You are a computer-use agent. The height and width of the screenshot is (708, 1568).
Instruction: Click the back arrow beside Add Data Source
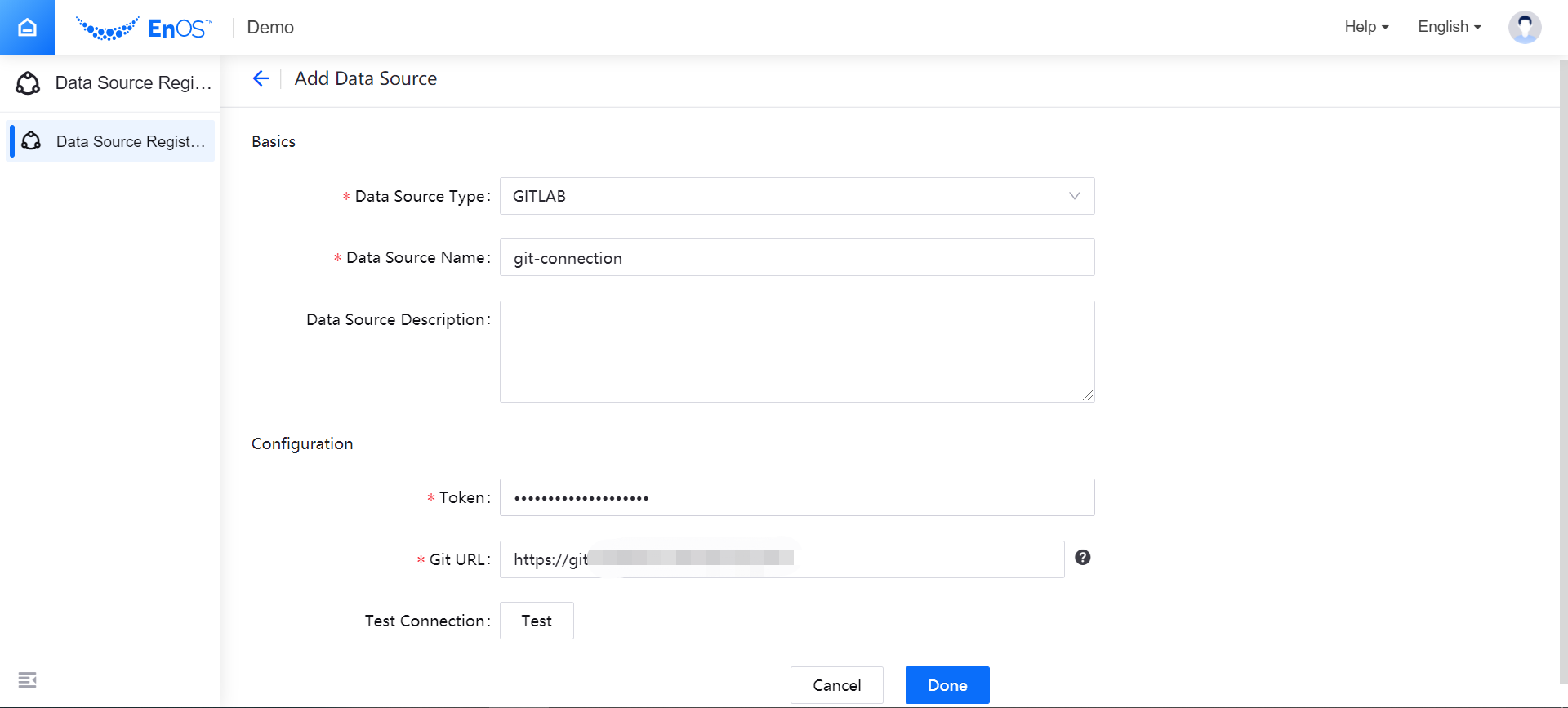(x=261, y=78)
